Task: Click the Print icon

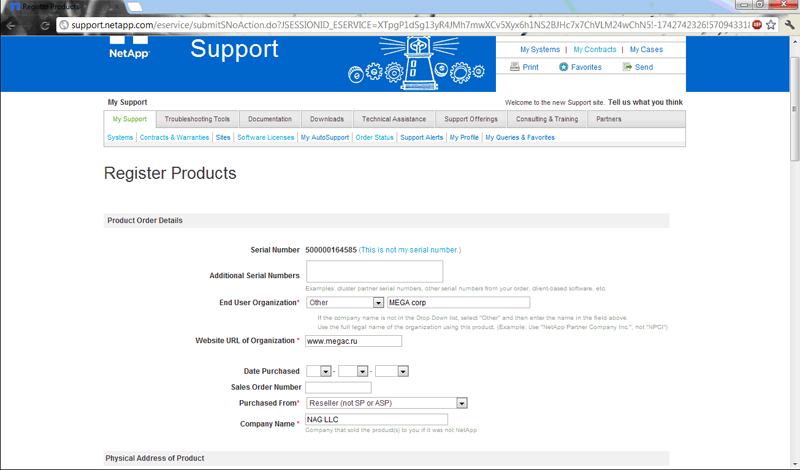Action: [515, 67]
